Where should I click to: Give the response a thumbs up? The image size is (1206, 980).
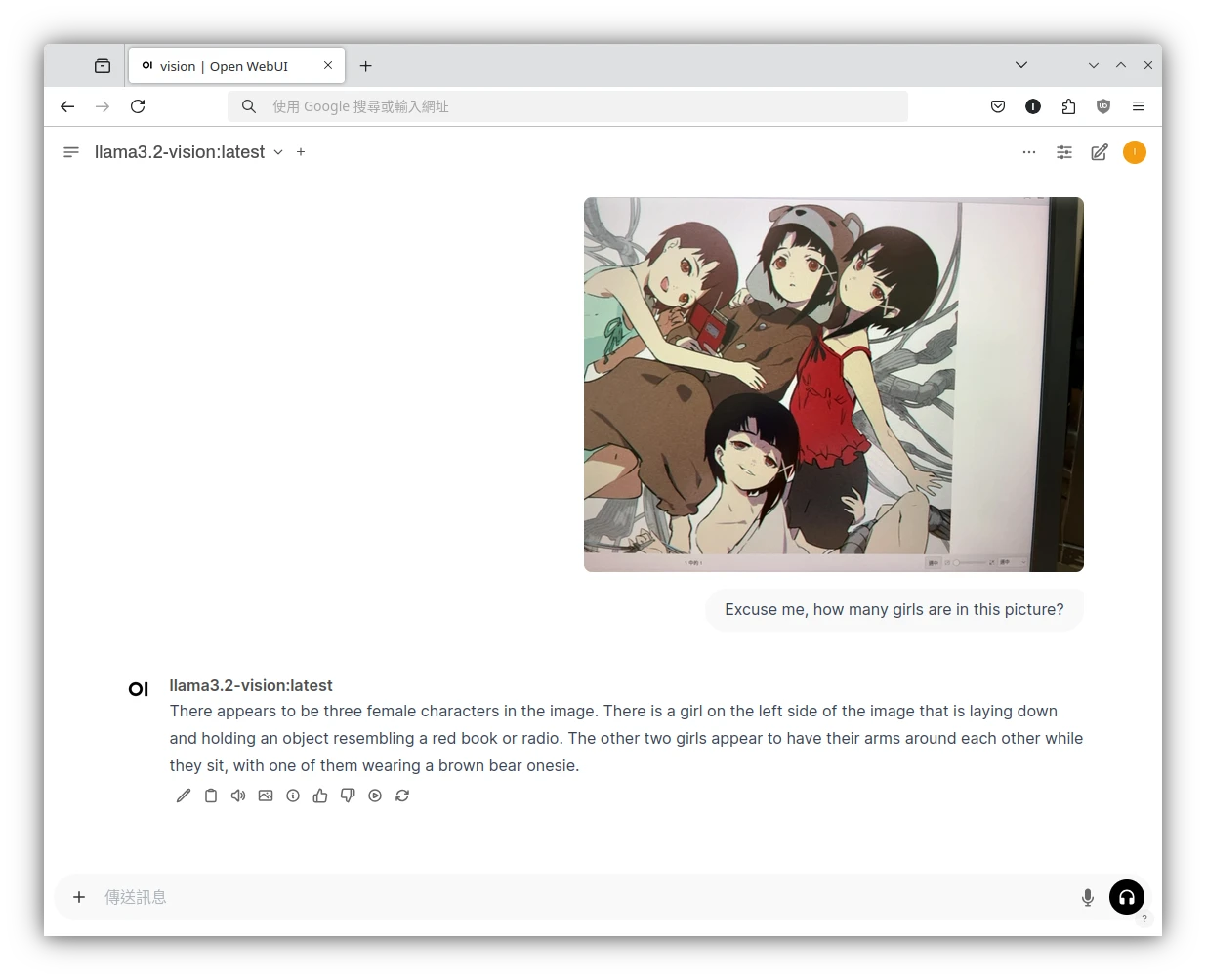[320, 796]
